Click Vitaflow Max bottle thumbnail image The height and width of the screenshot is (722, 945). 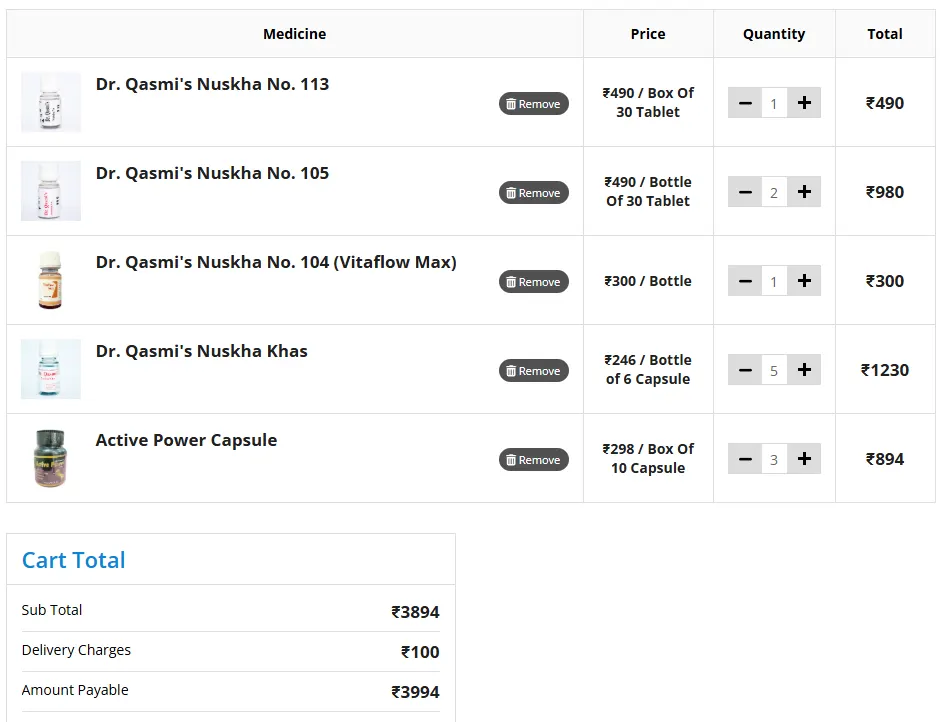pyautogui.click(x=51, y=280)
